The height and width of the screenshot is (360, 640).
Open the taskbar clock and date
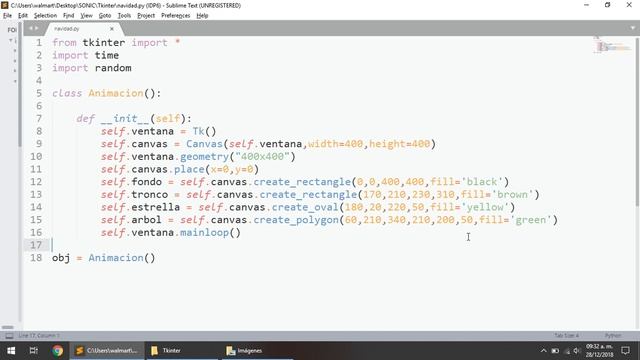(600, 351)
